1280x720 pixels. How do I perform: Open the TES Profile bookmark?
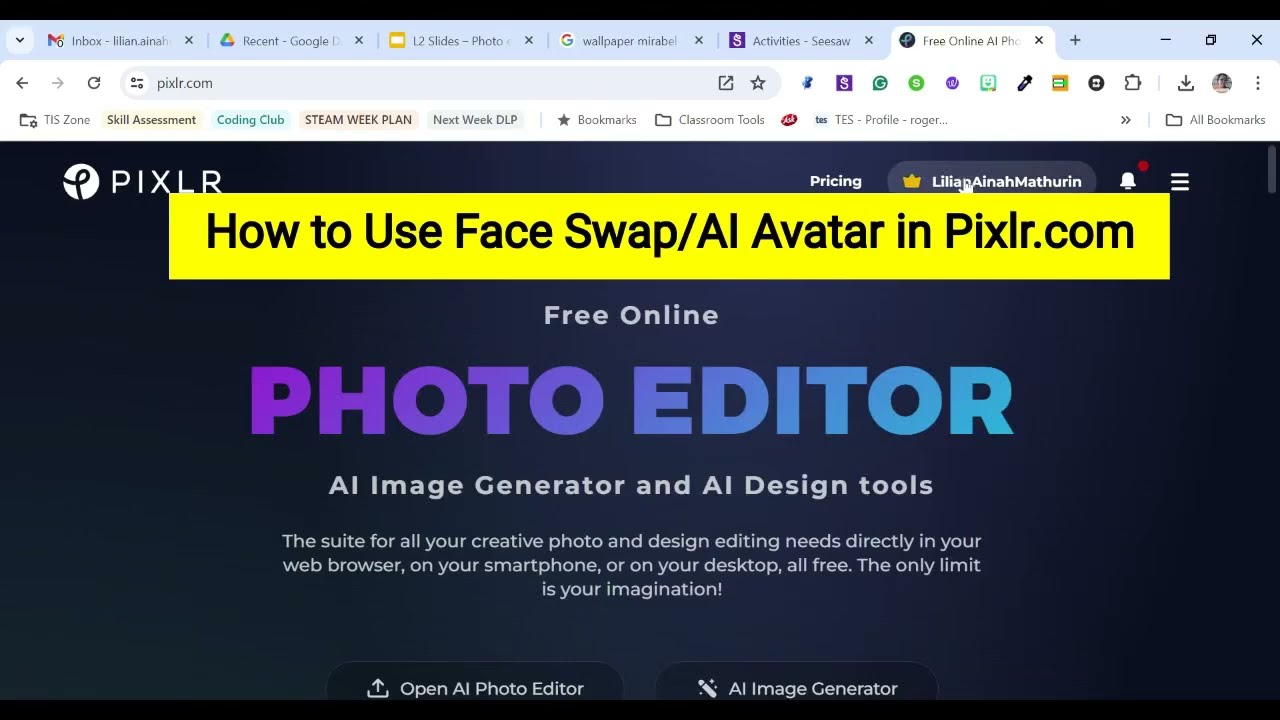tap(881, 120)
